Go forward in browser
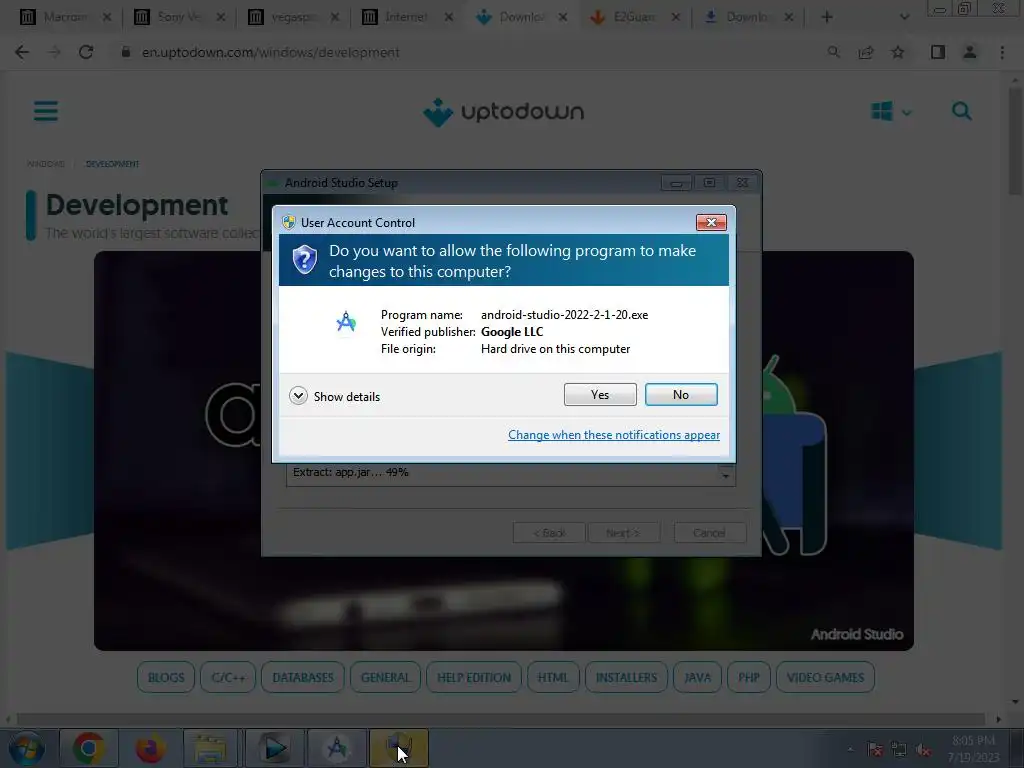 point(54,52)
